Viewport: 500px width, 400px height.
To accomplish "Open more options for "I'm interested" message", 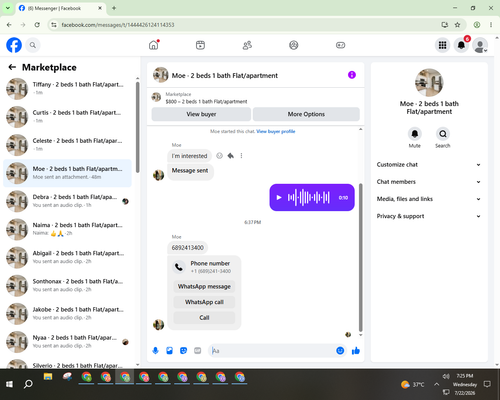I will (241, 156).
